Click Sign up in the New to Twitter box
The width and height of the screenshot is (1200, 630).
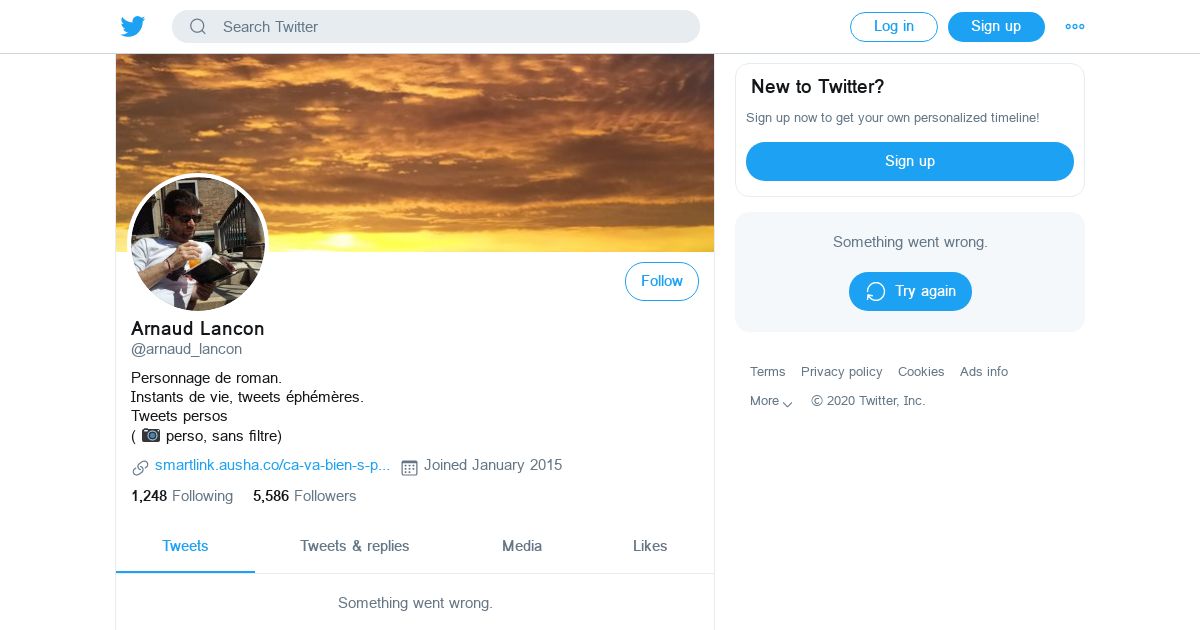[x=910, y=161]
